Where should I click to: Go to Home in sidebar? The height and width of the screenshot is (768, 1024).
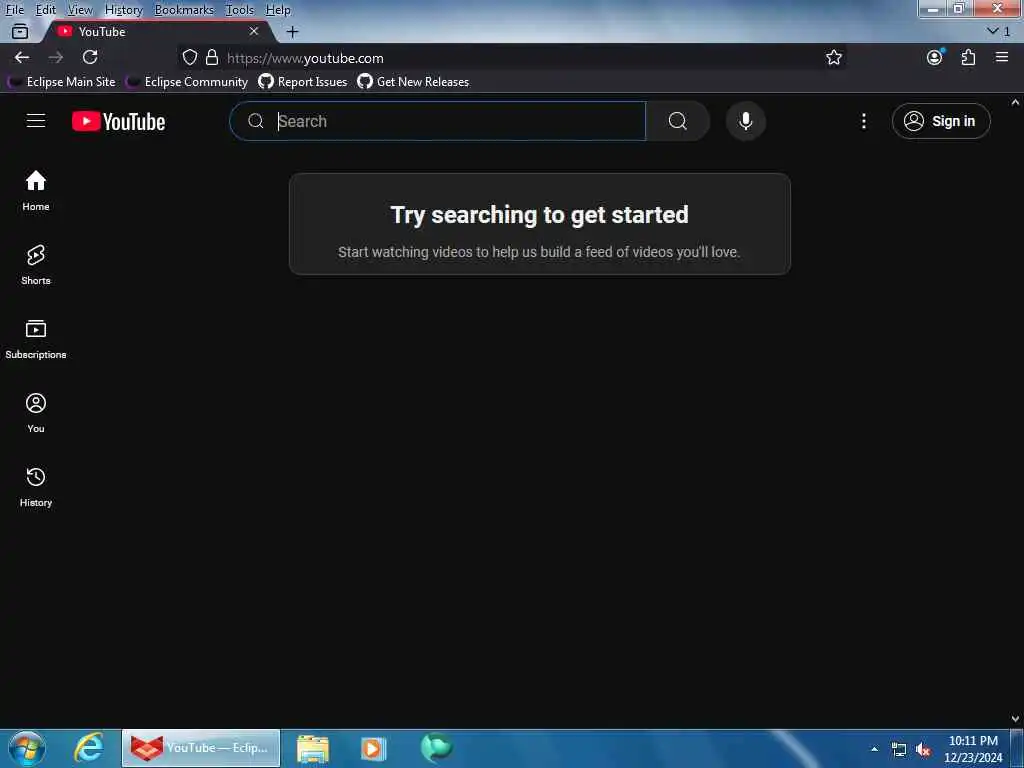pyautogui.click(x=36, y=190)
